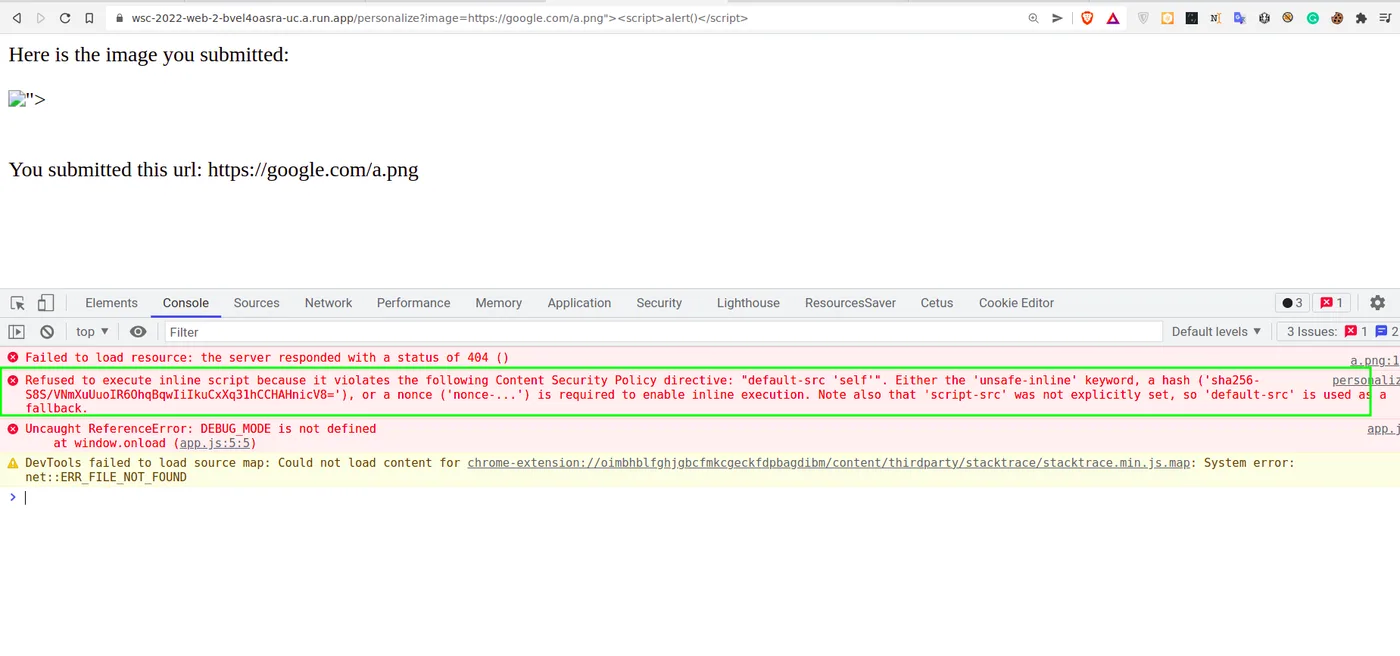
Task: Click the 404 failed resource message
Action: coord(267,358)
